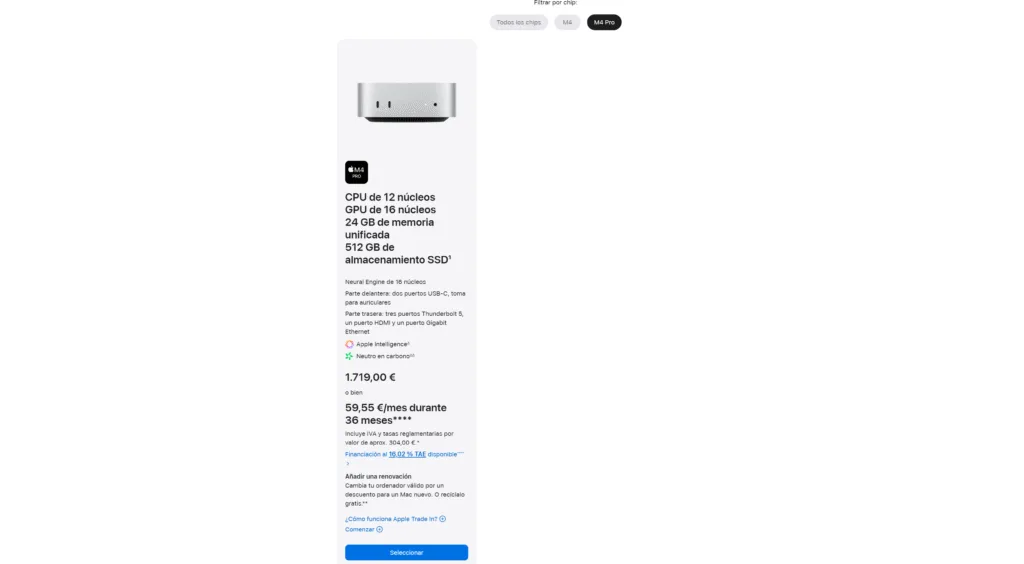Click the Apple Intelligence colorful ring icon
This screenshot has width=1024, height=564.
click(349, 344)
